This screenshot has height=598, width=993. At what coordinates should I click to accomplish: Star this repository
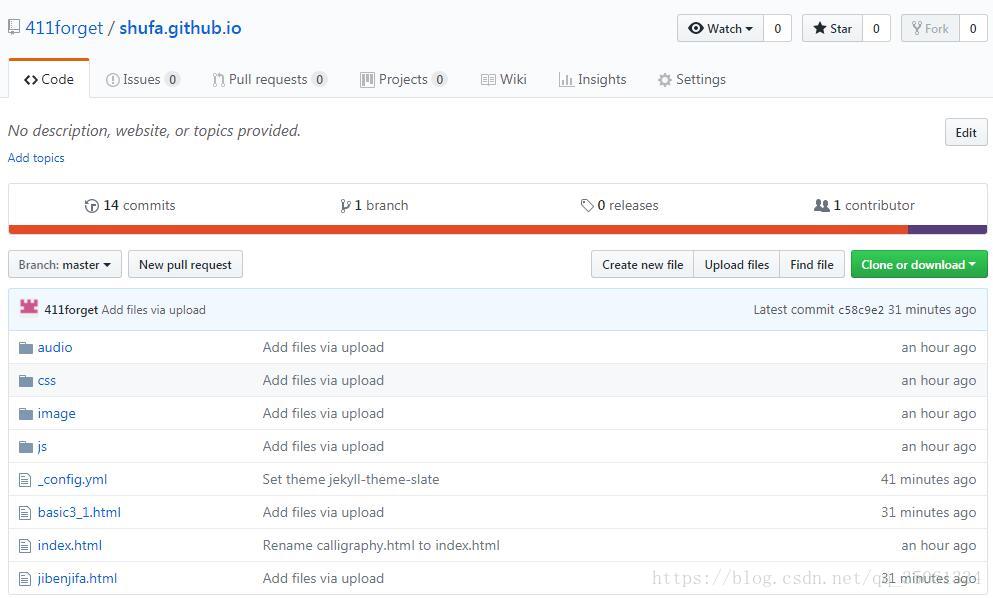pos(832,29)
